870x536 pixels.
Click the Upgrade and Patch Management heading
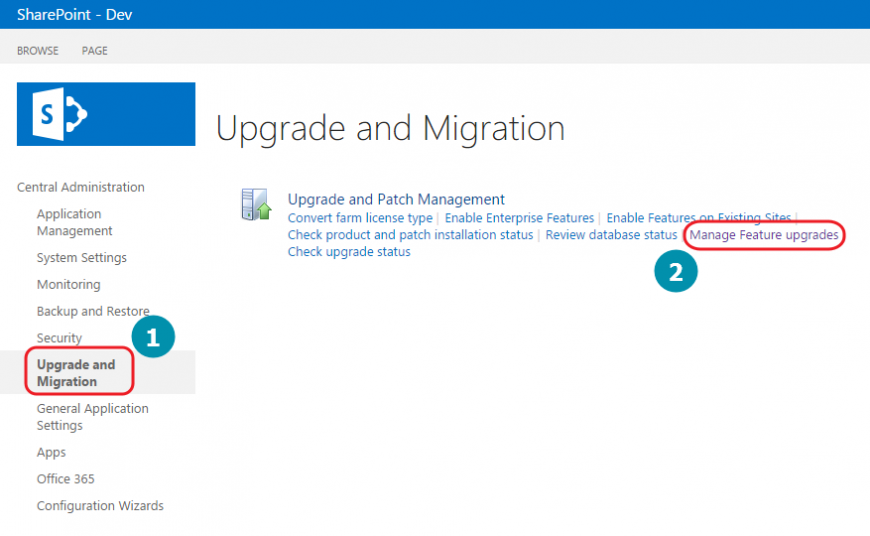(396, 199)
